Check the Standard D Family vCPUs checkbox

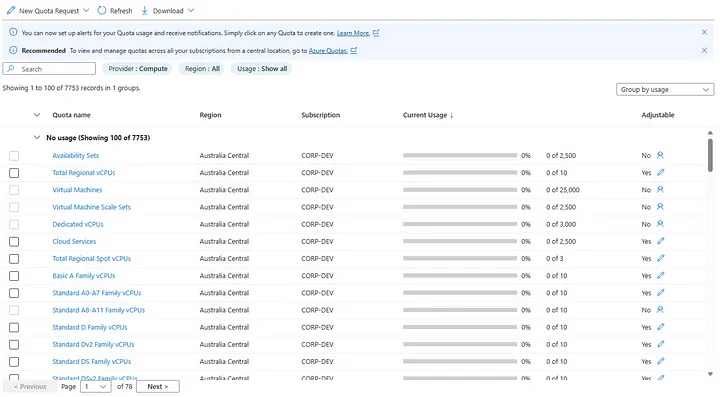14,327
